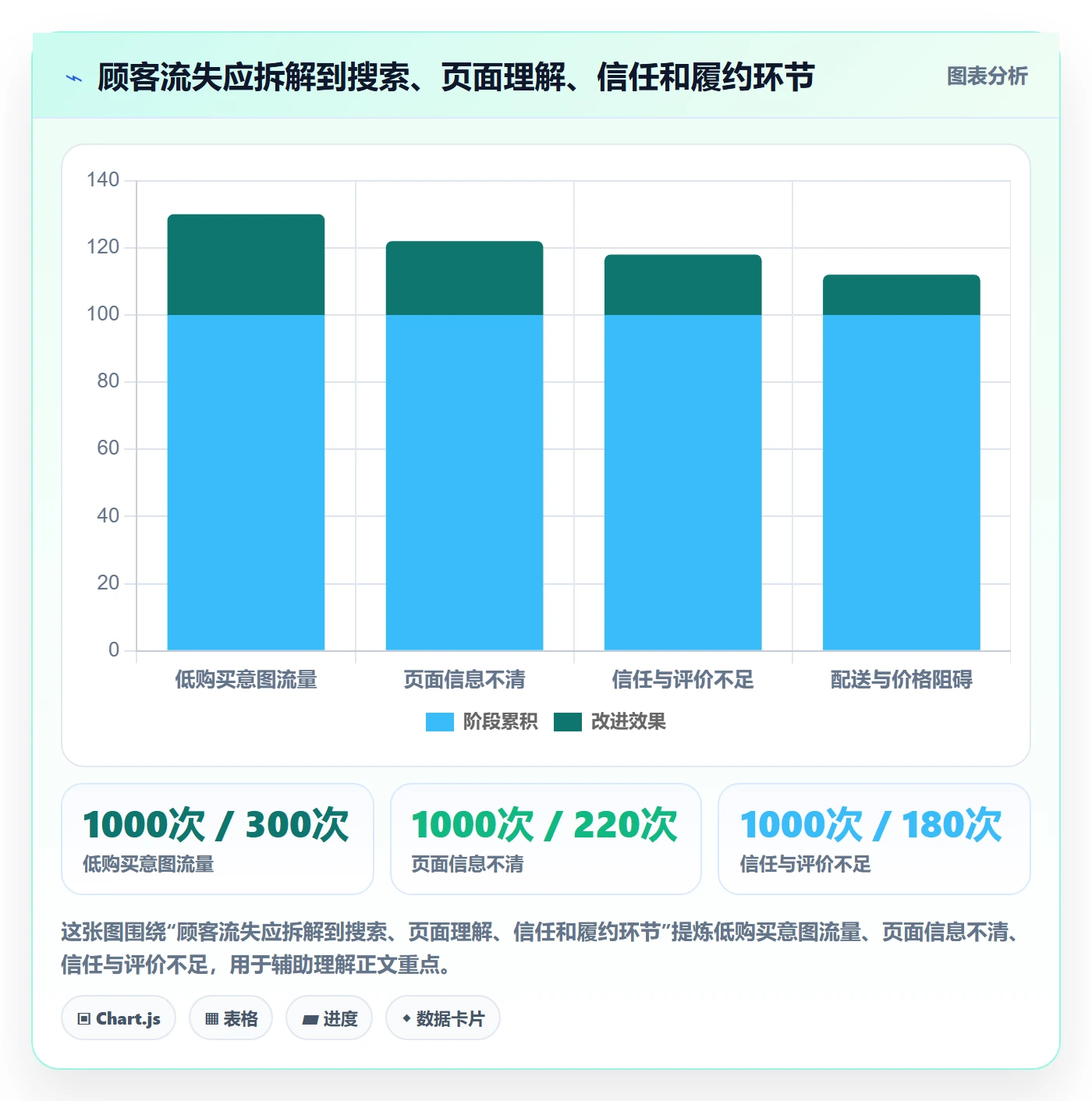Click the 进度 tag progress icon
1092x1101 pixels.
(310, 1019)
